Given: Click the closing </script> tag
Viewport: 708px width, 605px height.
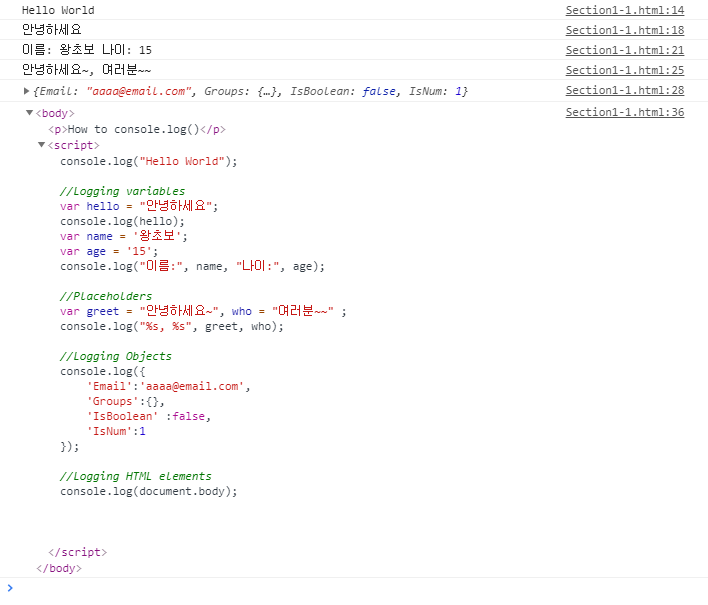Looking at the screenshot, I should 78,552.
